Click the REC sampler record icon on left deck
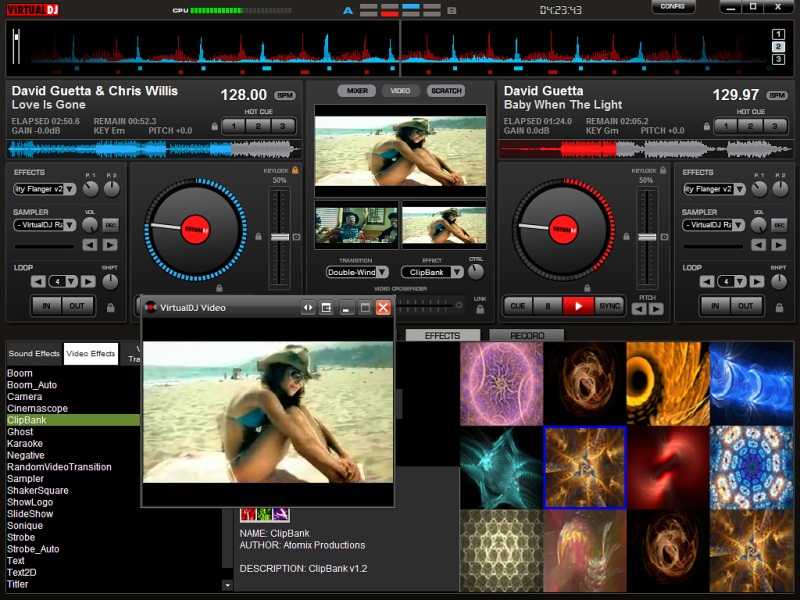 pos(111,225)
